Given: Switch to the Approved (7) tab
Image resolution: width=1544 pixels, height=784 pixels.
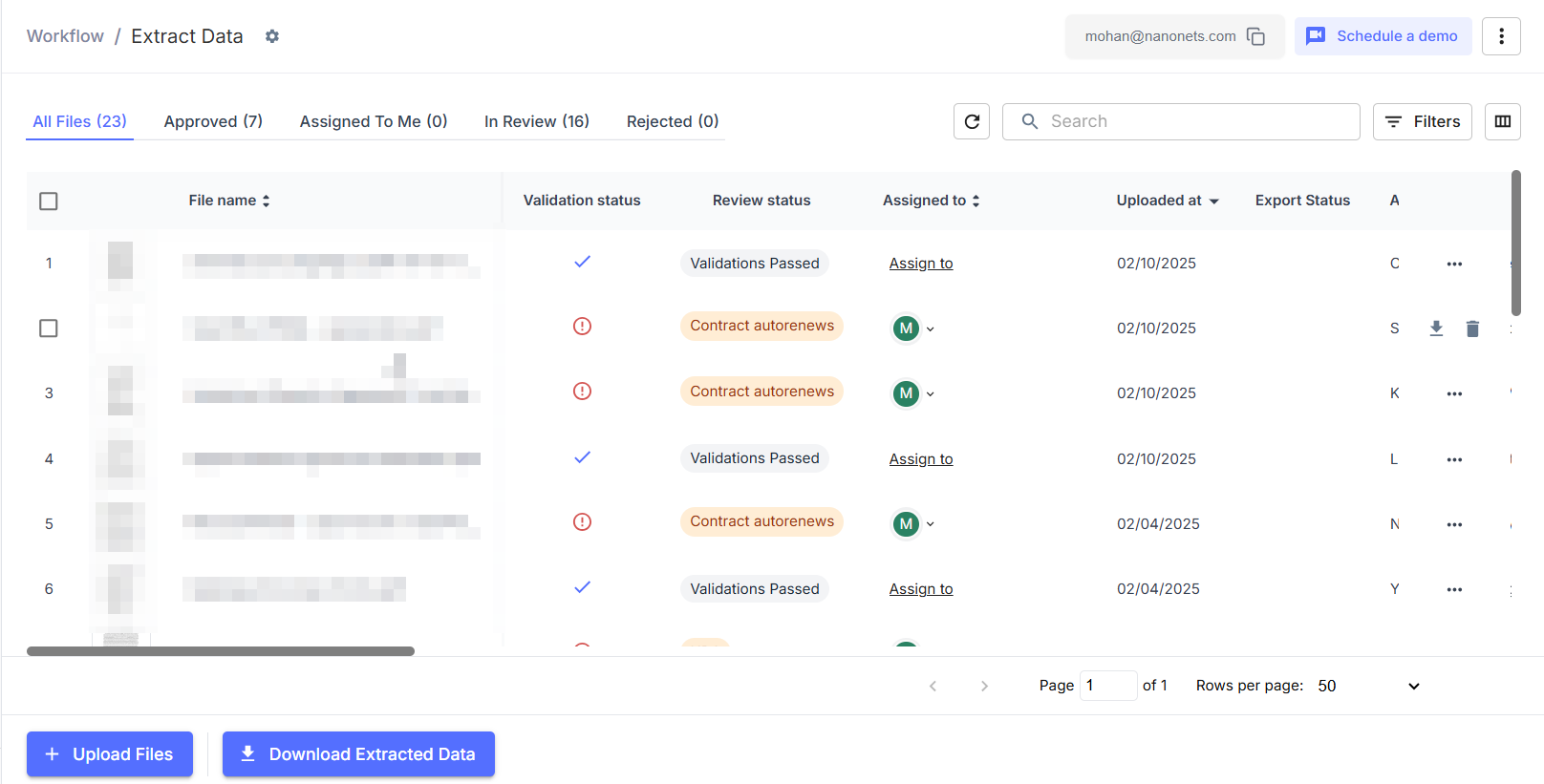Looking at the screenshot, I should click(x=213, y=121).
